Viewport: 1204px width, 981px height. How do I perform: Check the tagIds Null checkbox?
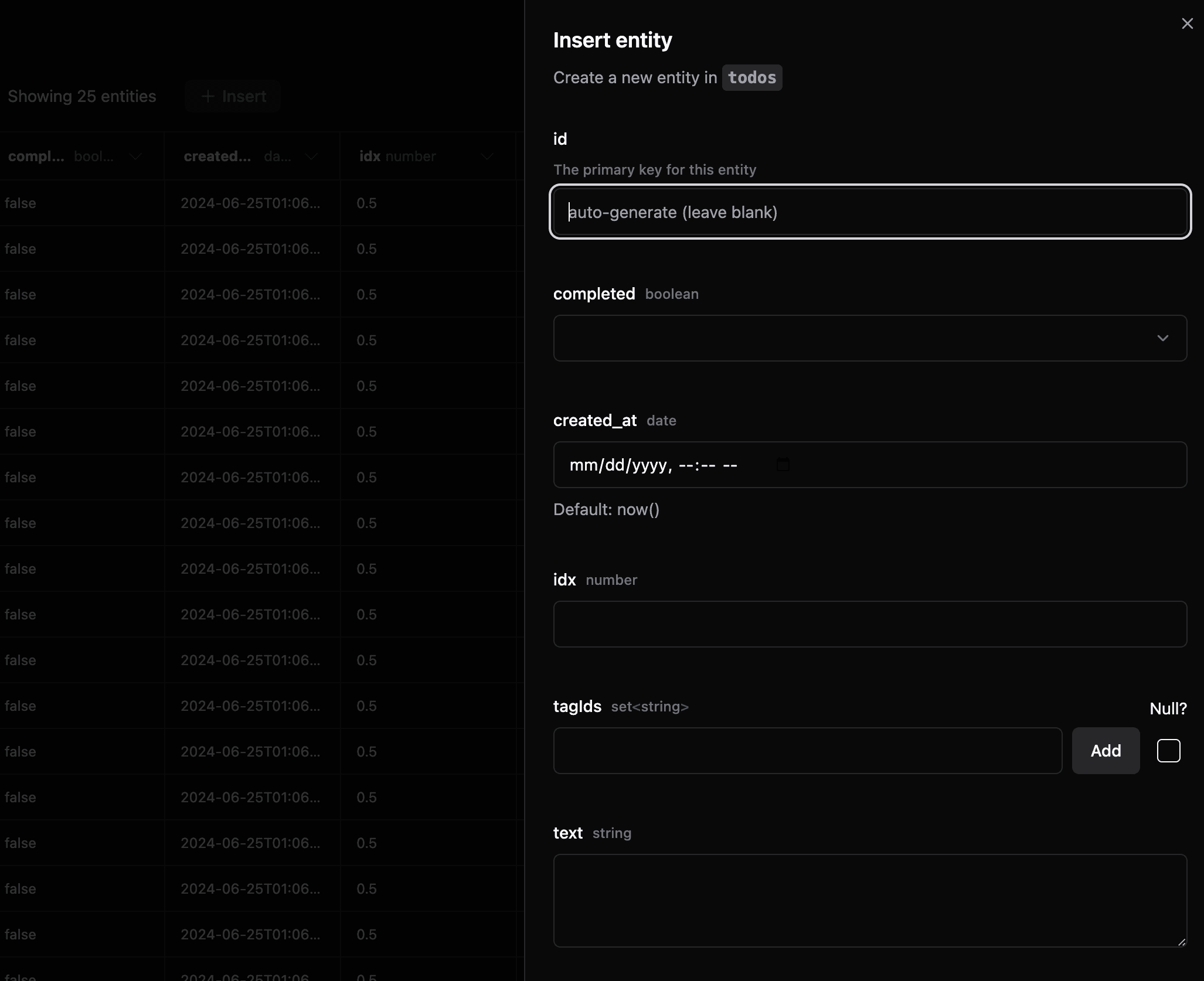coord(1168,751)
